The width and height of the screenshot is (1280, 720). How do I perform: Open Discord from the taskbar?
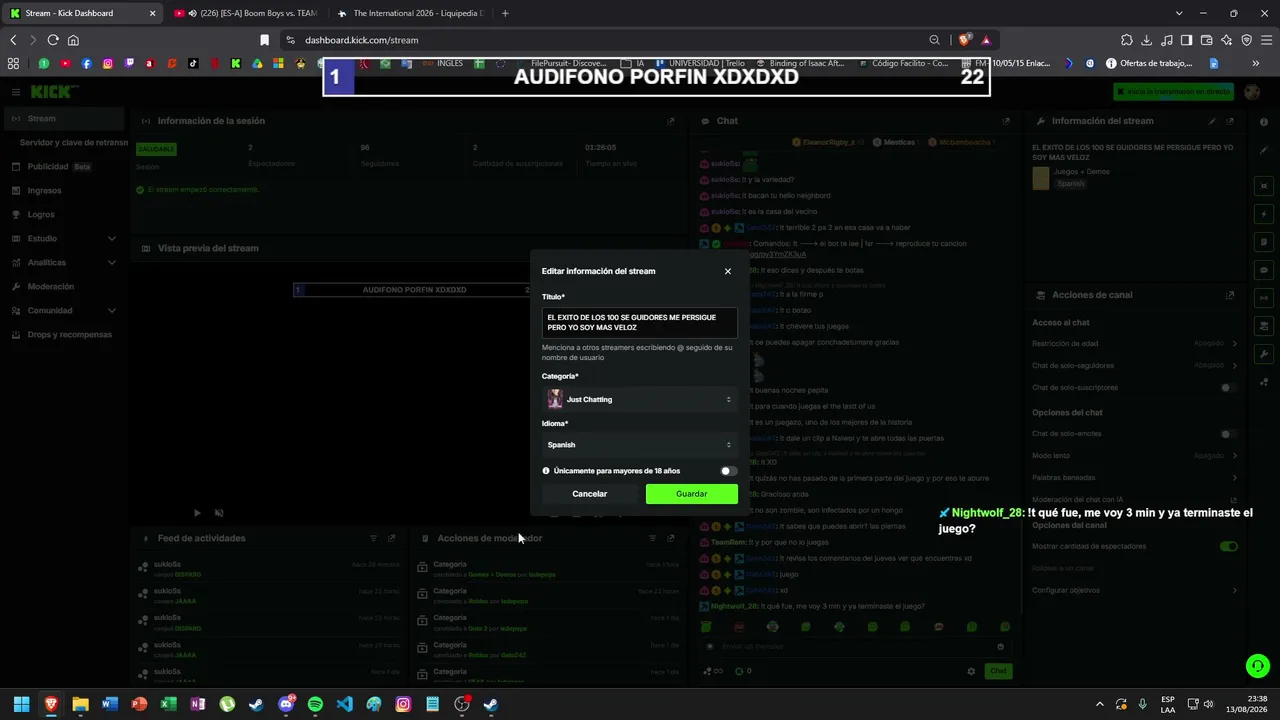(286, 704)
